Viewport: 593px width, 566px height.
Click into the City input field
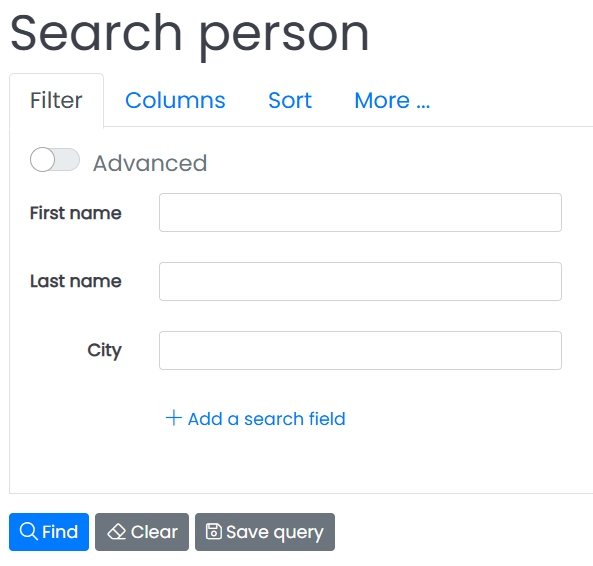[x=360, y=350]
